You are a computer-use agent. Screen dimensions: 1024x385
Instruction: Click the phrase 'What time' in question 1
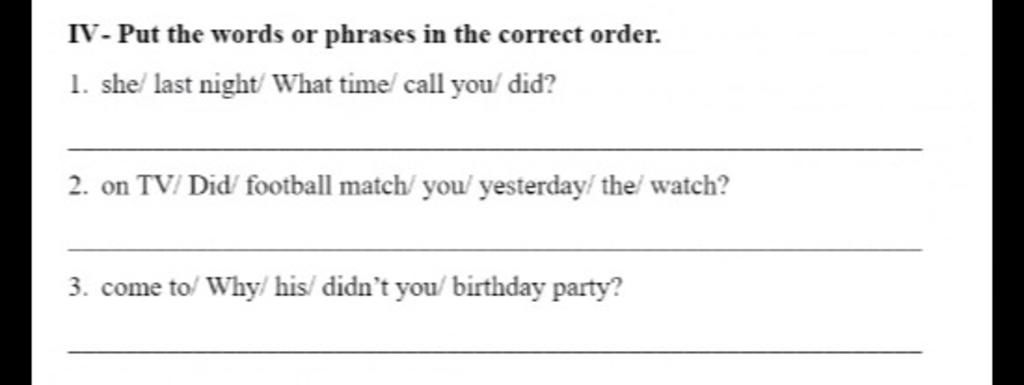(329, 84)
